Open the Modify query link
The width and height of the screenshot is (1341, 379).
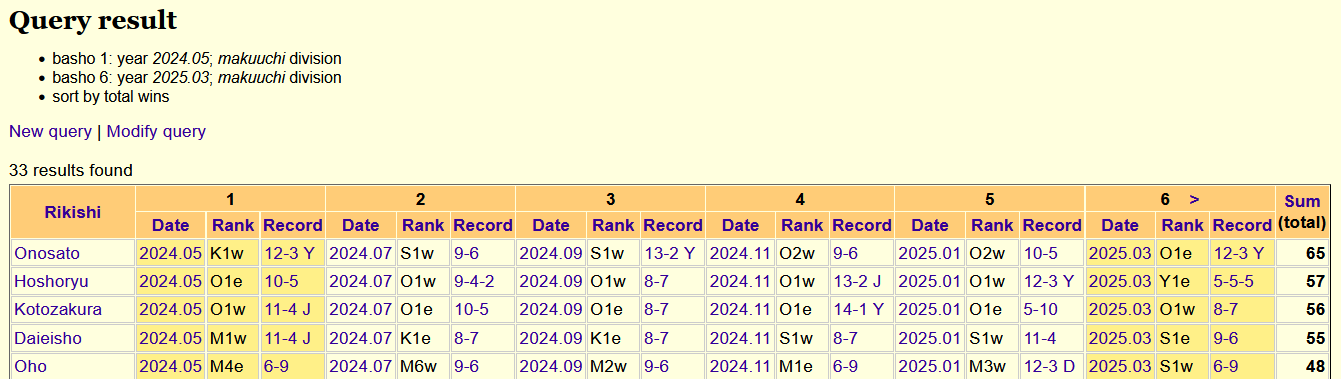coord(156,131)
